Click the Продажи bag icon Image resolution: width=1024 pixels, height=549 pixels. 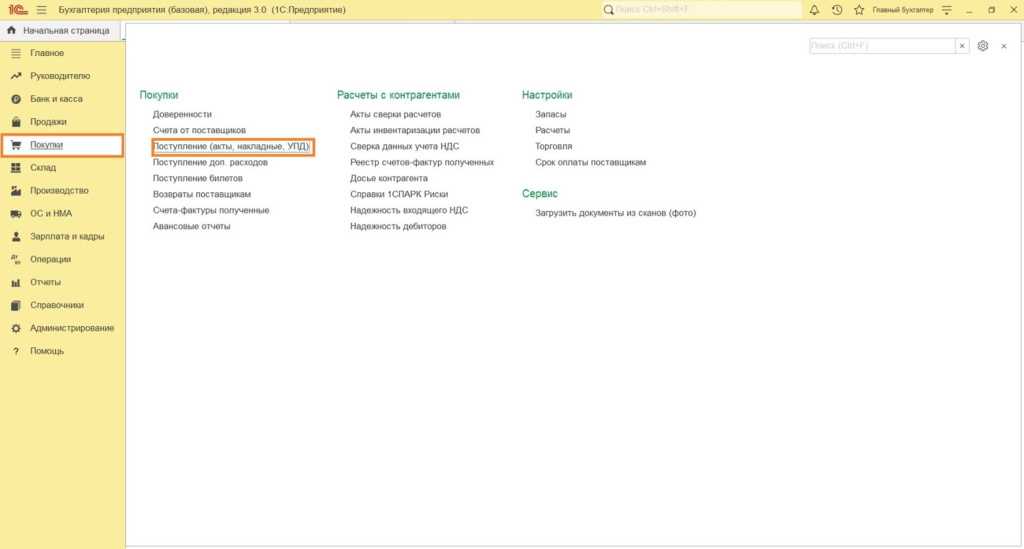pyautogui.click(x=16, y=121)
